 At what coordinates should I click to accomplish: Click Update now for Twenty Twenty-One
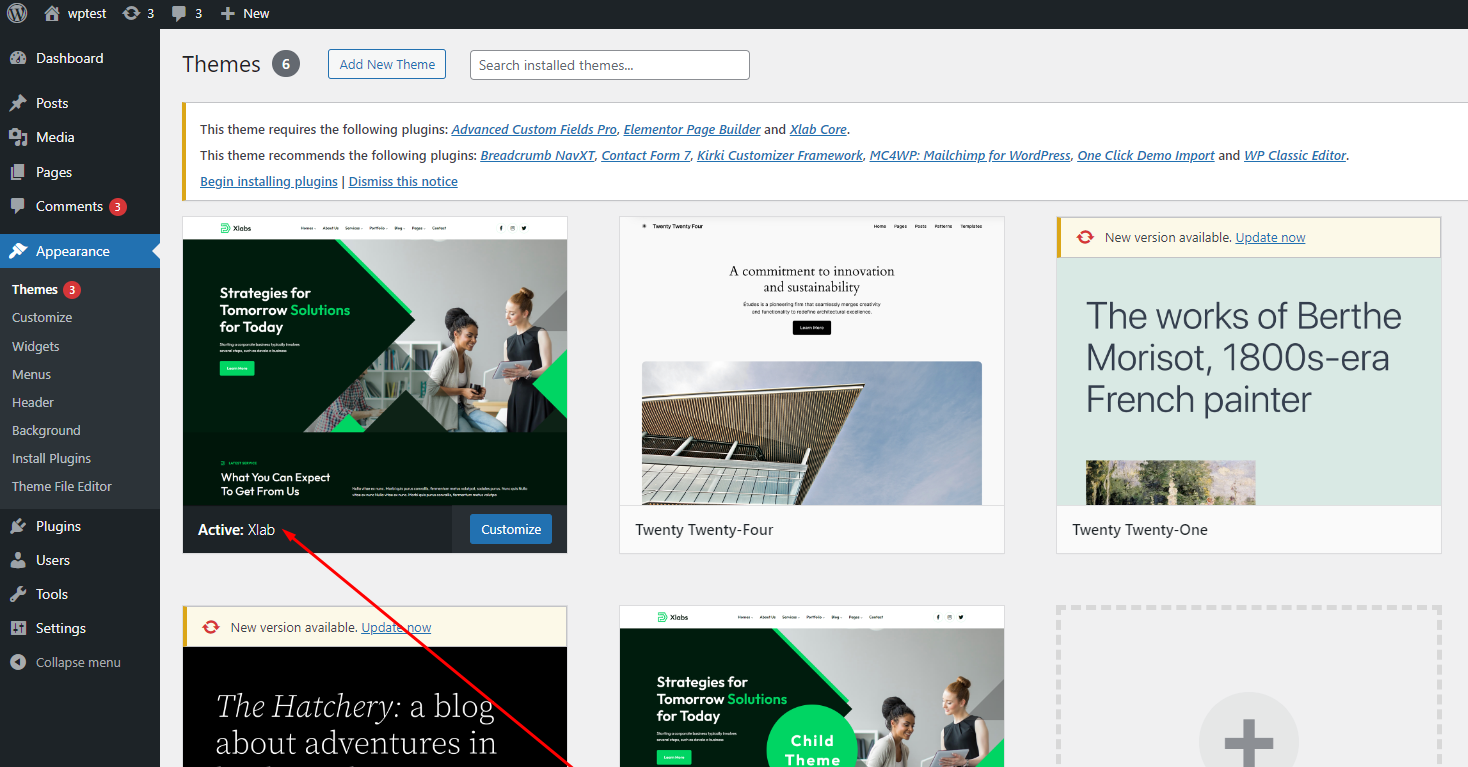pos(1270,237)
